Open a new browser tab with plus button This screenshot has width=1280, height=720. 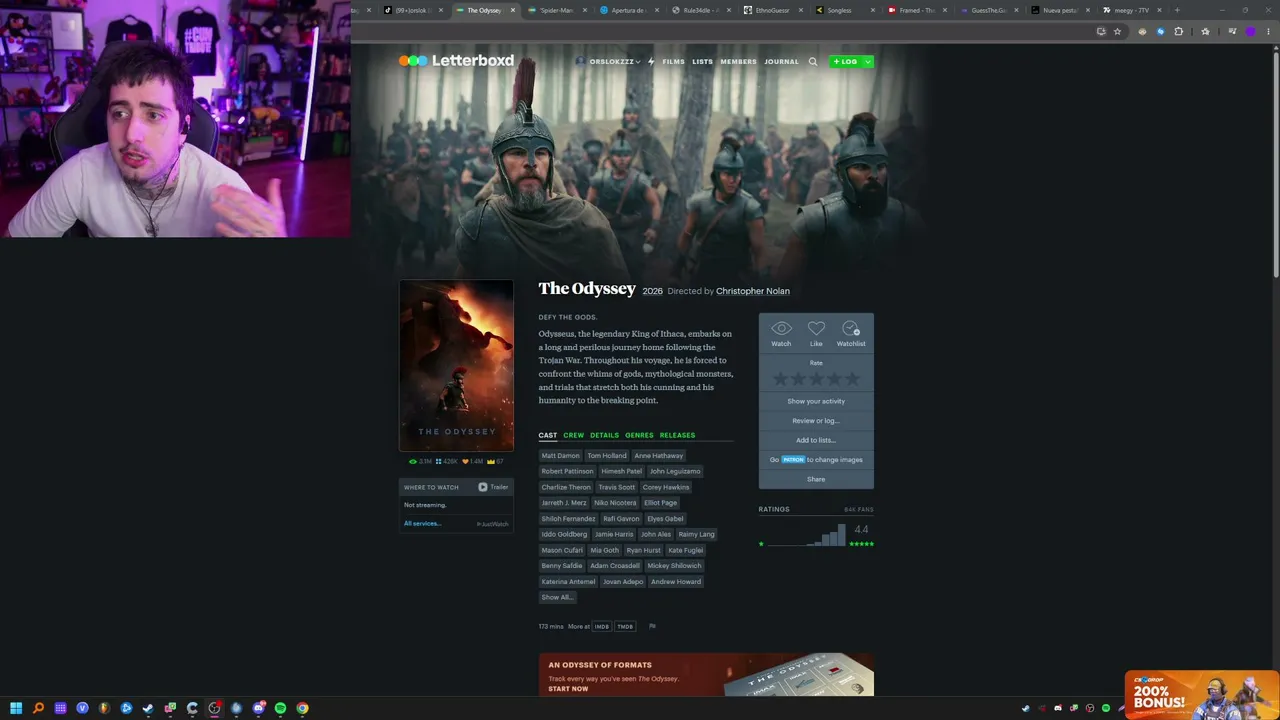[1177, 10]
